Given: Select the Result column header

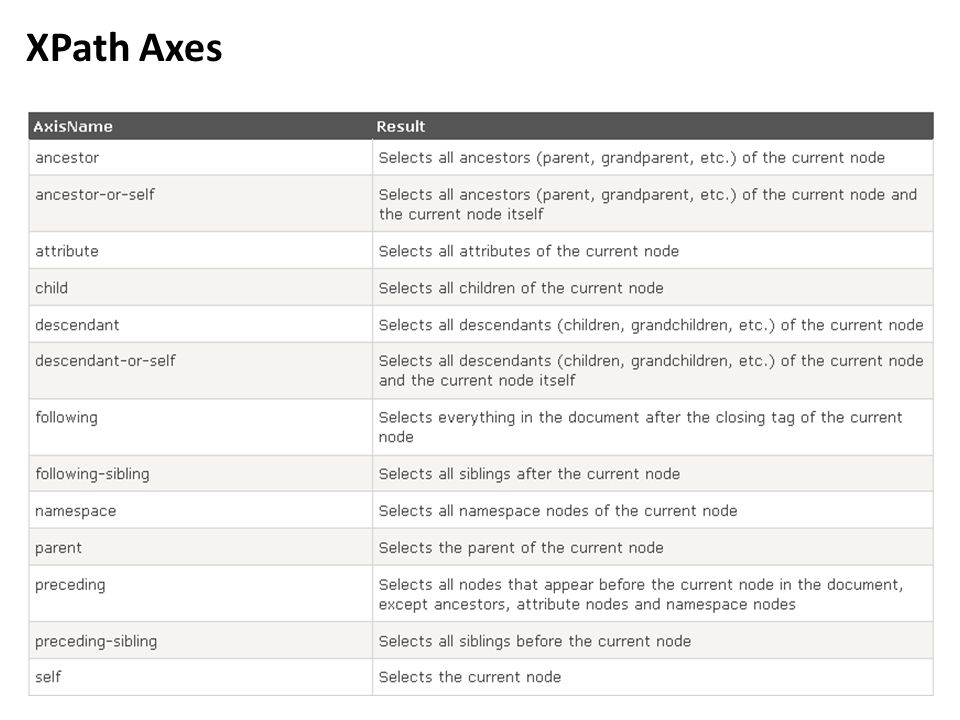Looking at the screenshot, I should coord(400,127).
